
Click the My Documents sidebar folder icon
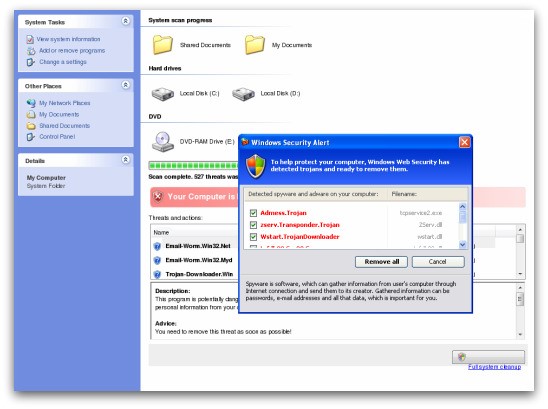[31, 114]
